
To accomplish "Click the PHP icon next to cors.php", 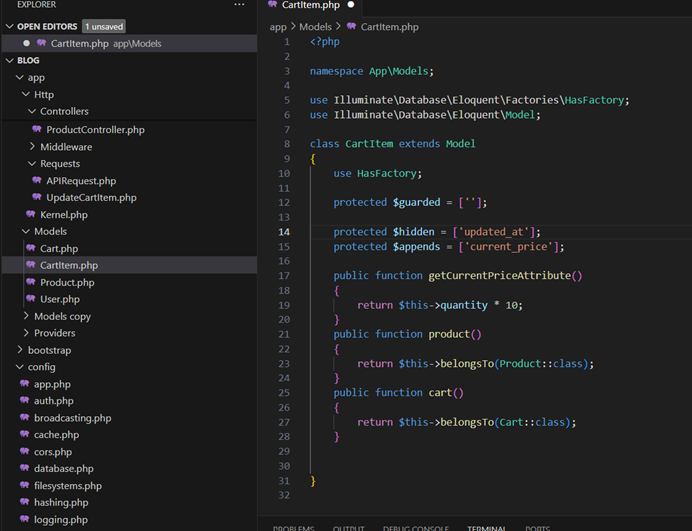I will point(24,452).
